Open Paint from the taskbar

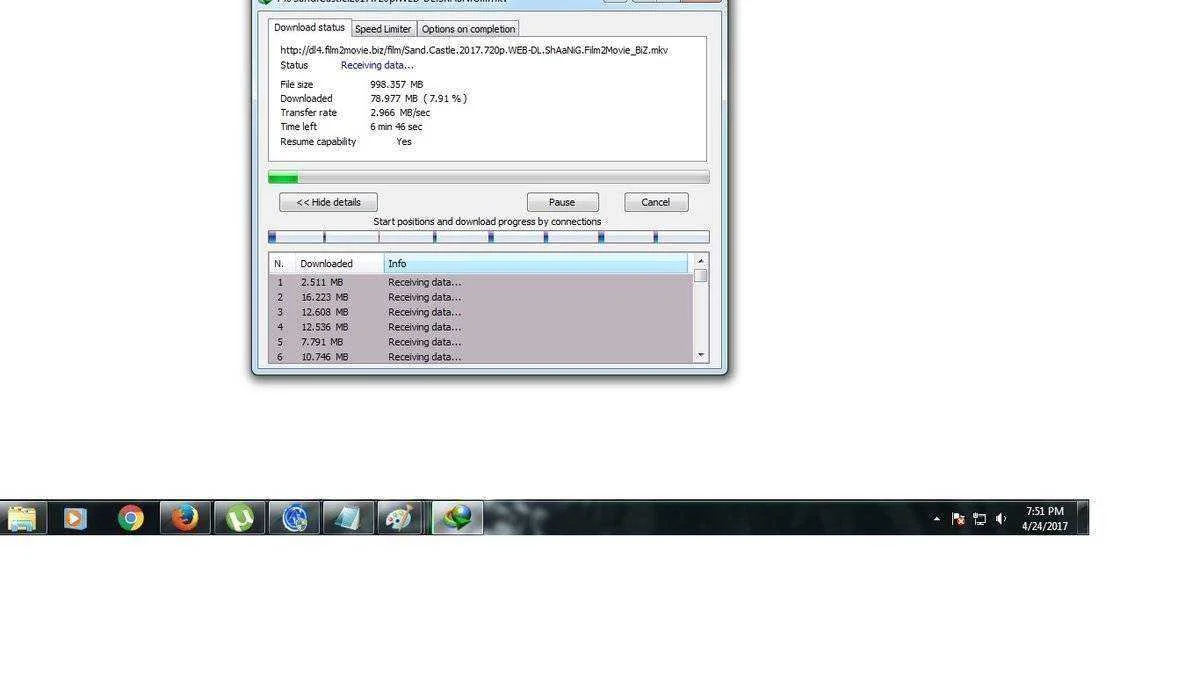pos(402,518)
